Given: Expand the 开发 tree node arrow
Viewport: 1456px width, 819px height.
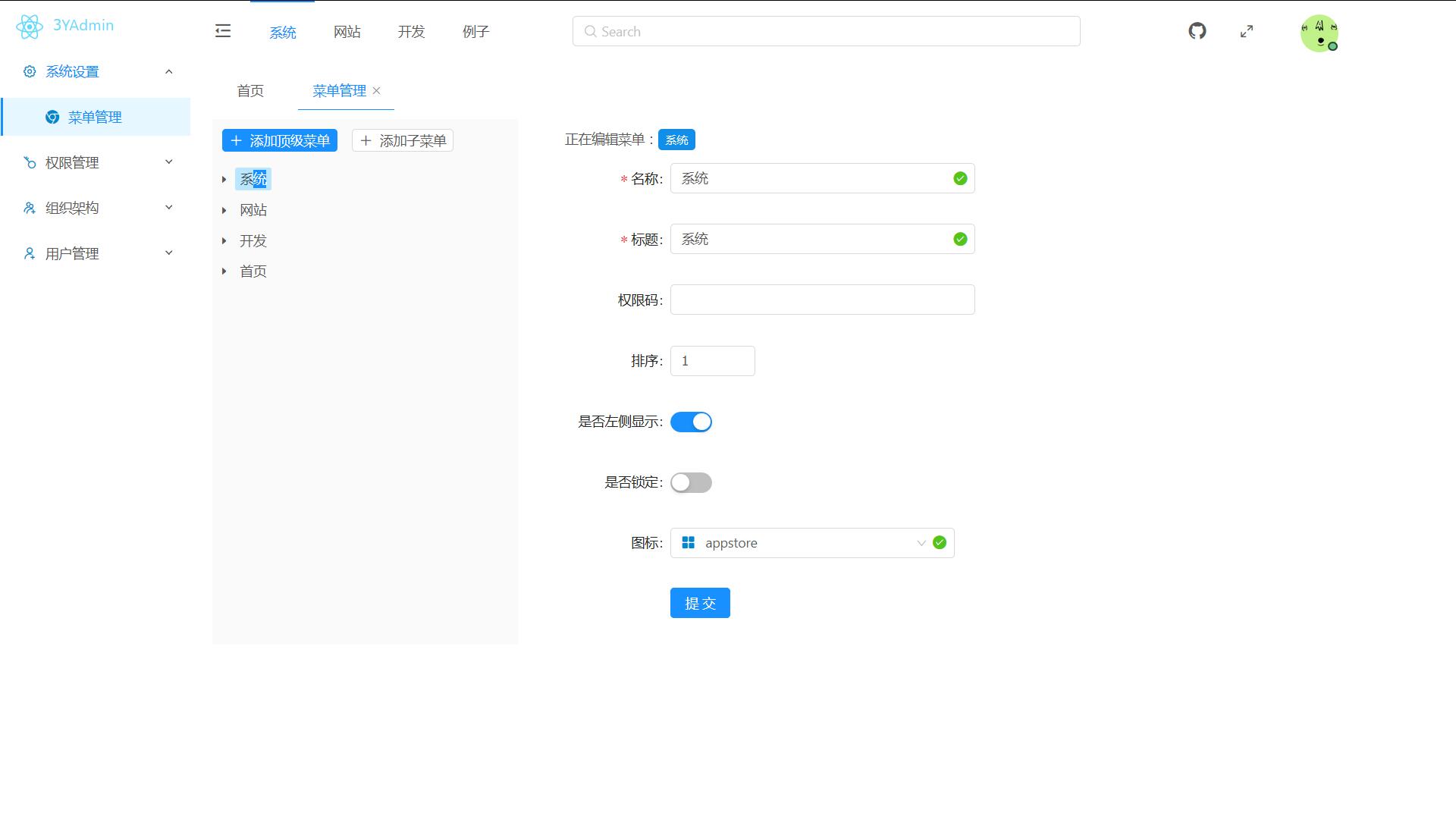Looking at the screenshot, I should click(x=224, y=240).
